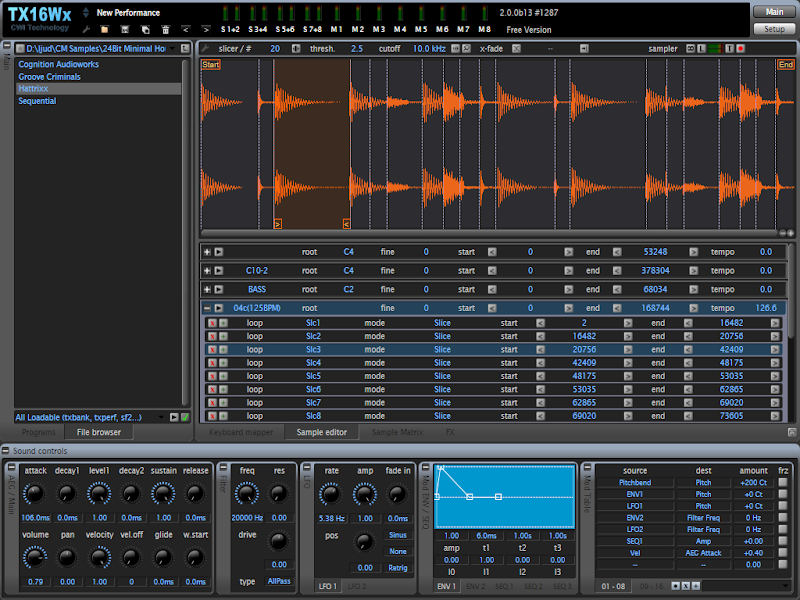Click the attack knob in AEG section
The width and height of the screenshot is (800, 600).
(34, 493)
